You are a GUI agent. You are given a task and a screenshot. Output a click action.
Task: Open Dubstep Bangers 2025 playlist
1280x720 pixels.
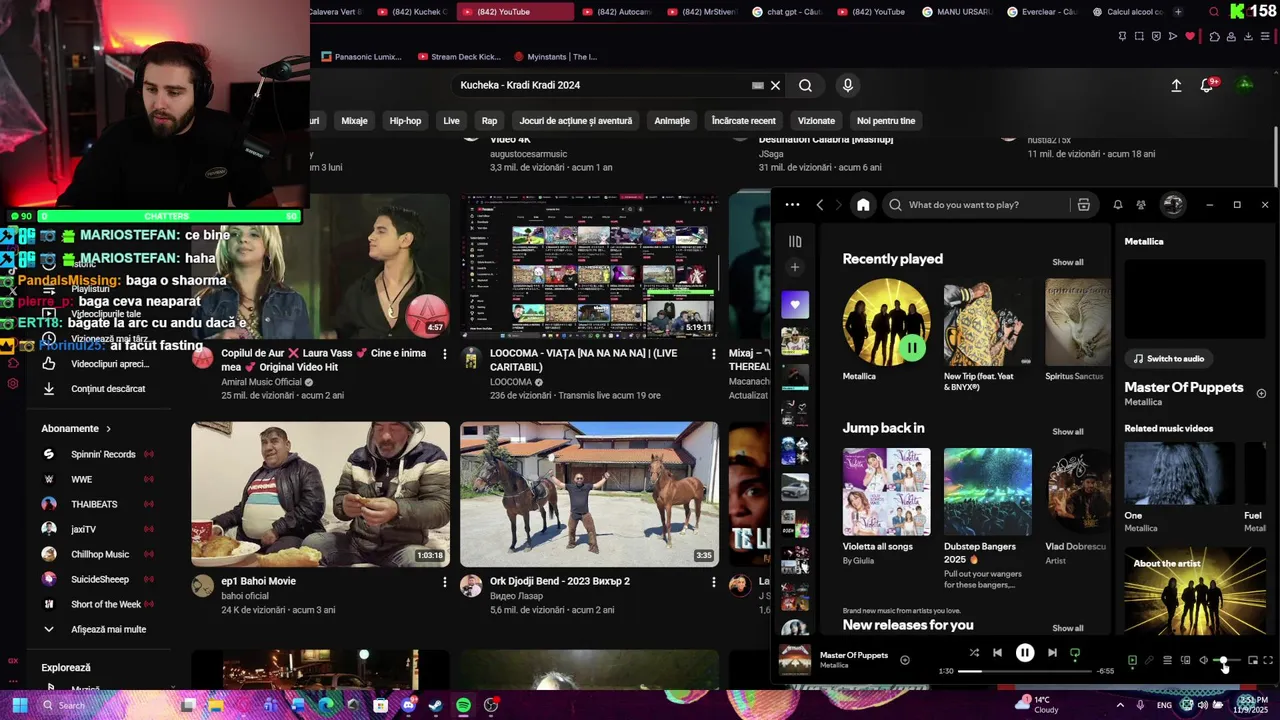coord(987,518)
